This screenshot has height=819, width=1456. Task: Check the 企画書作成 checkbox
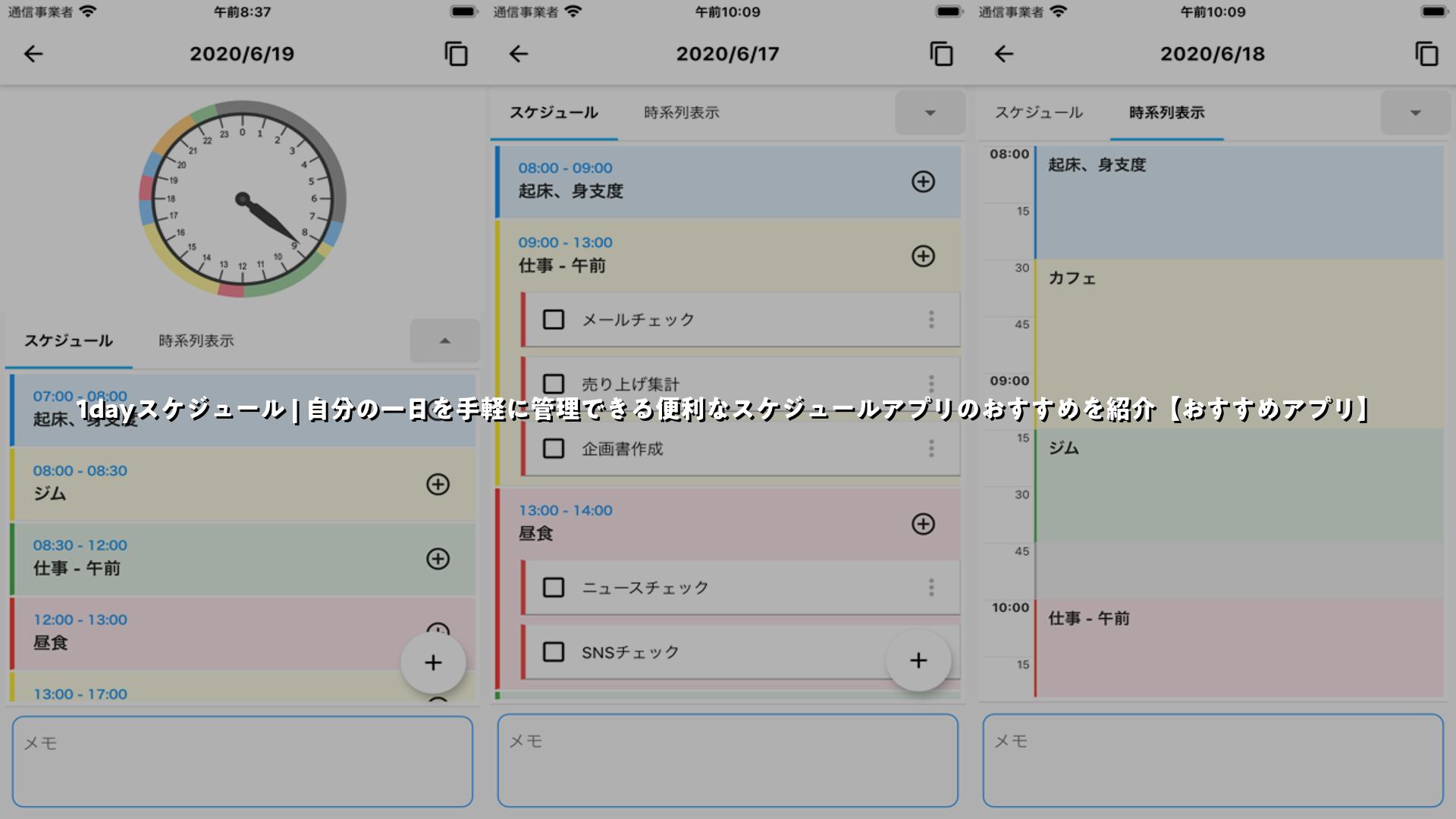pyautogui.click(x=554, y=448)
